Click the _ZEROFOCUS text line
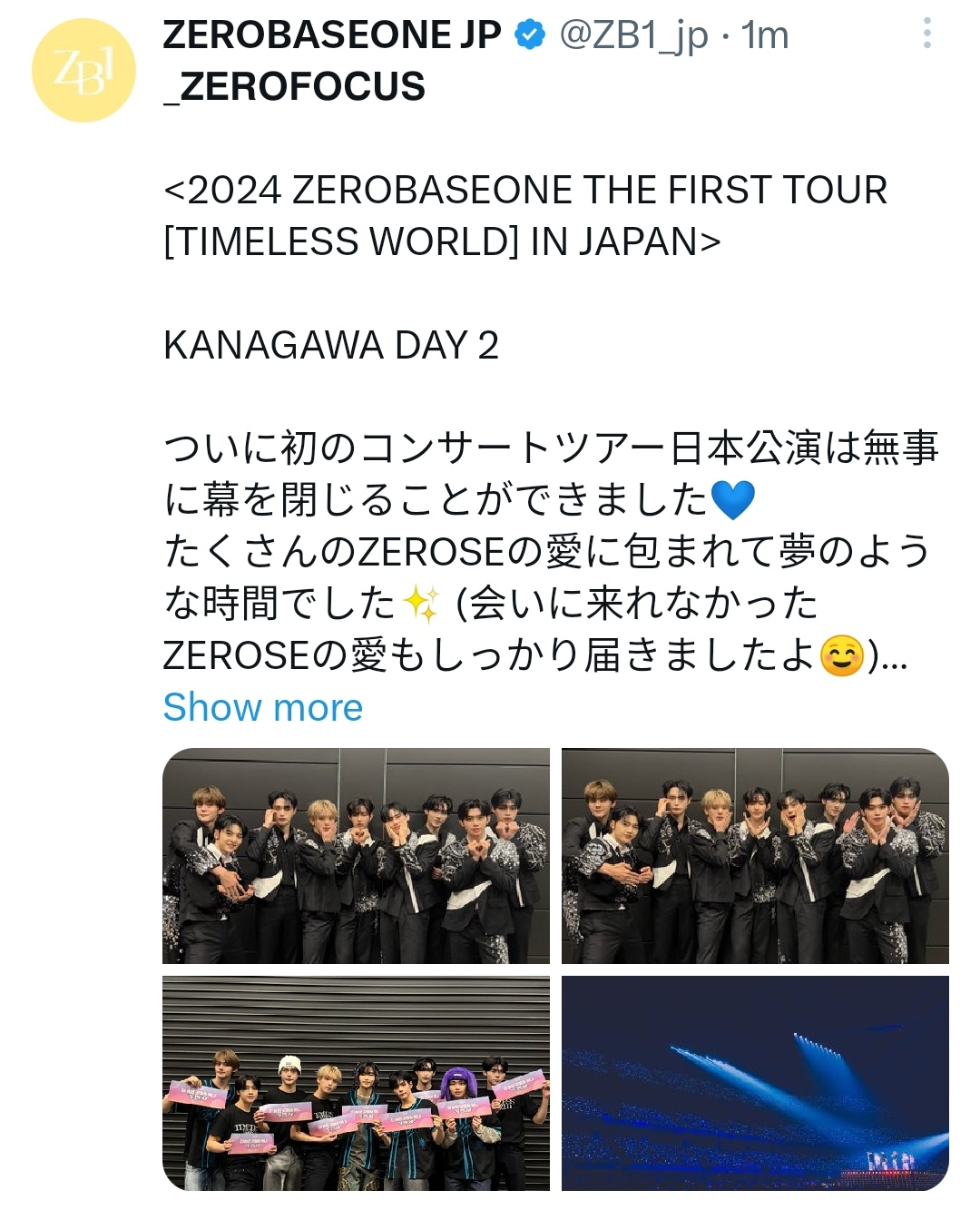 (x=294, y=87)
